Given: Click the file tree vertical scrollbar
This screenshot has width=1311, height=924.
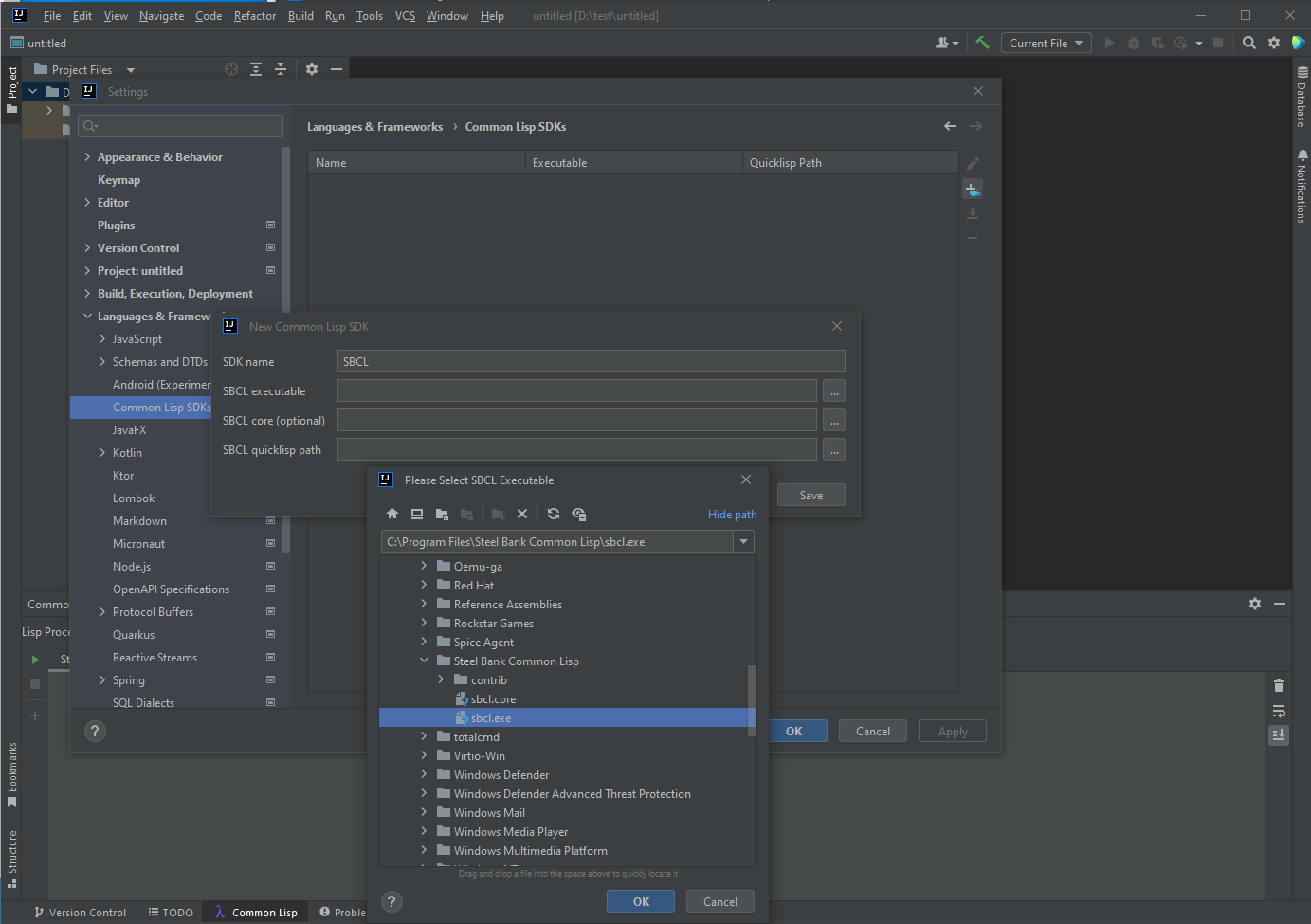Looking at the screenshot, I should coord(752,699).
